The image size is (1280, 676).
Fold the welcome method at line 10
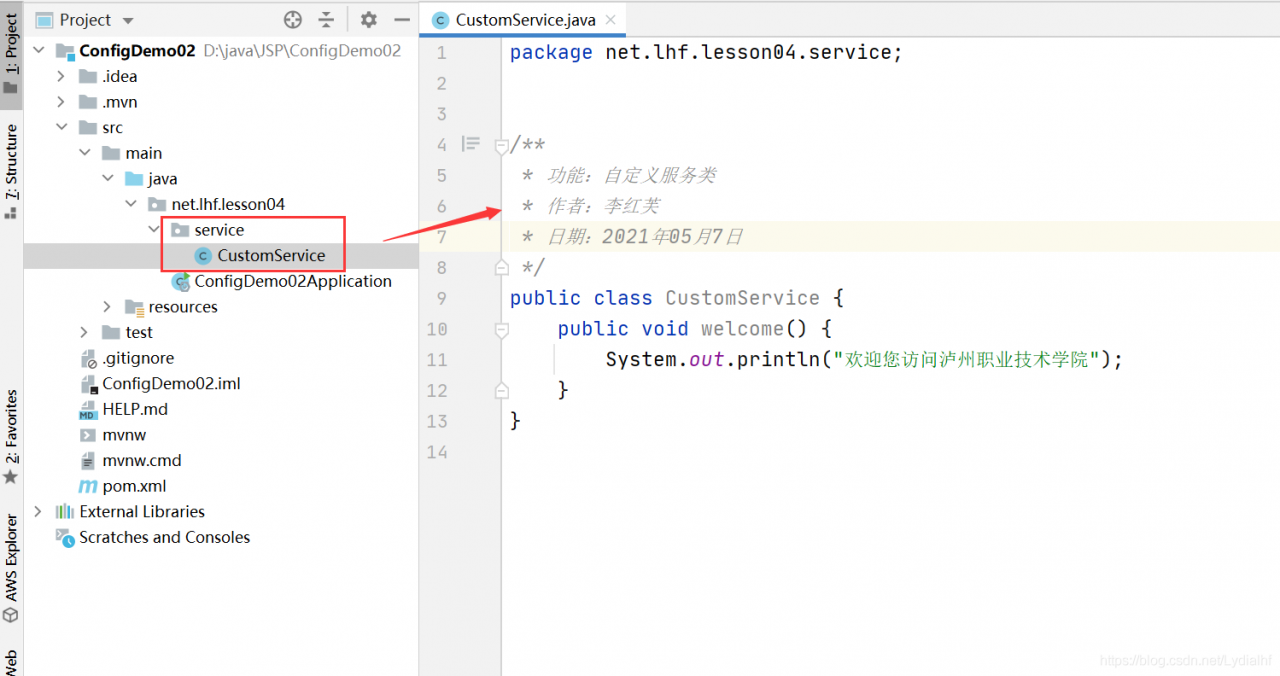point(501,329)
